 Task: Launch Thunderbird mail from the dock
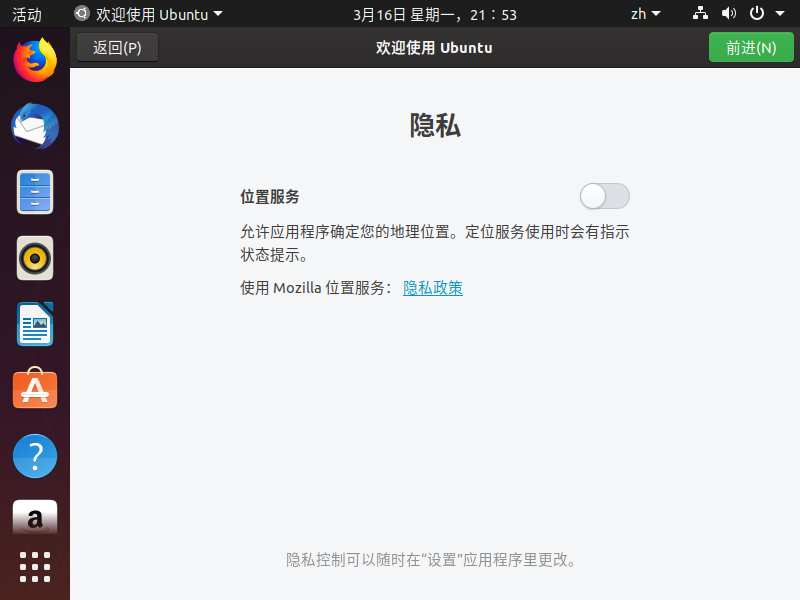tap(35, 126)
